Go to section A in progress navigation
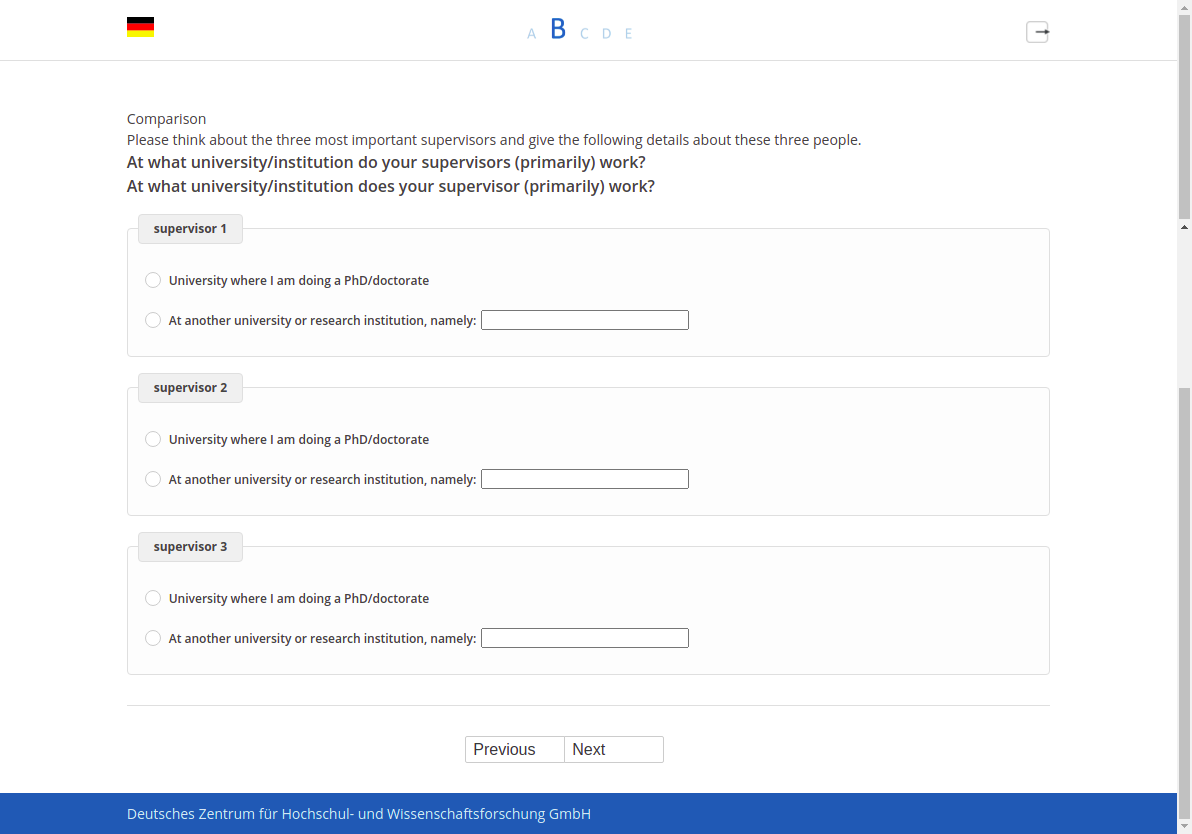Screen dimensions: 1192x834 point(531,33)
